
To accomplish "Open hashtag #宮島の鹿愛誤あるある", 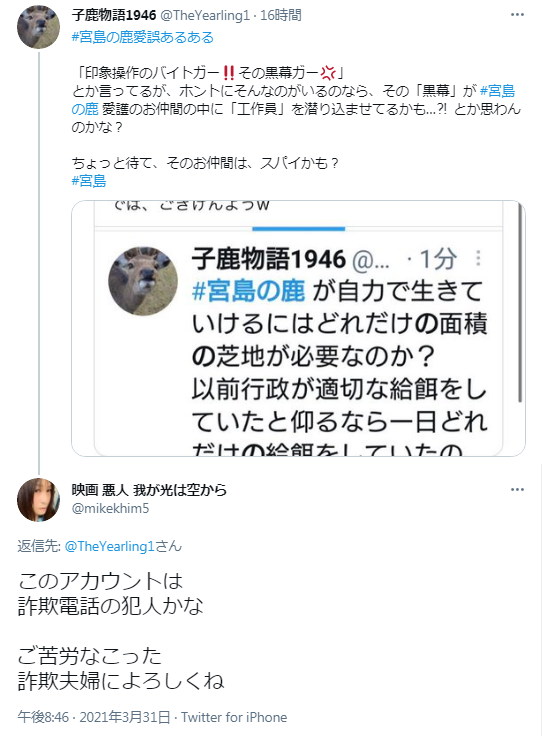I will pos(142,37).
